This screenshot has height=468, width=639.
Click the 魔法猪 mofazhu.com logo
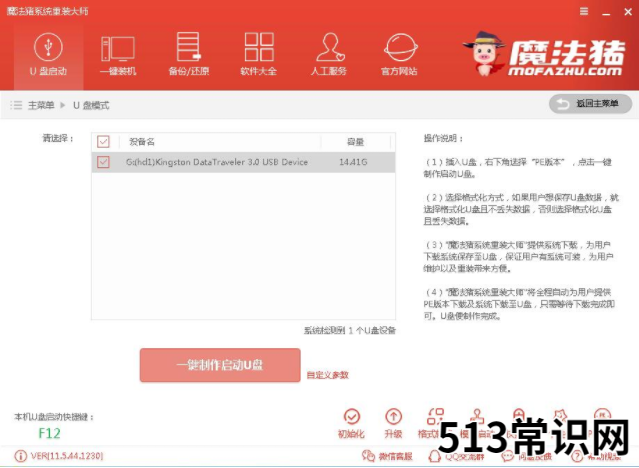point(543,54)
